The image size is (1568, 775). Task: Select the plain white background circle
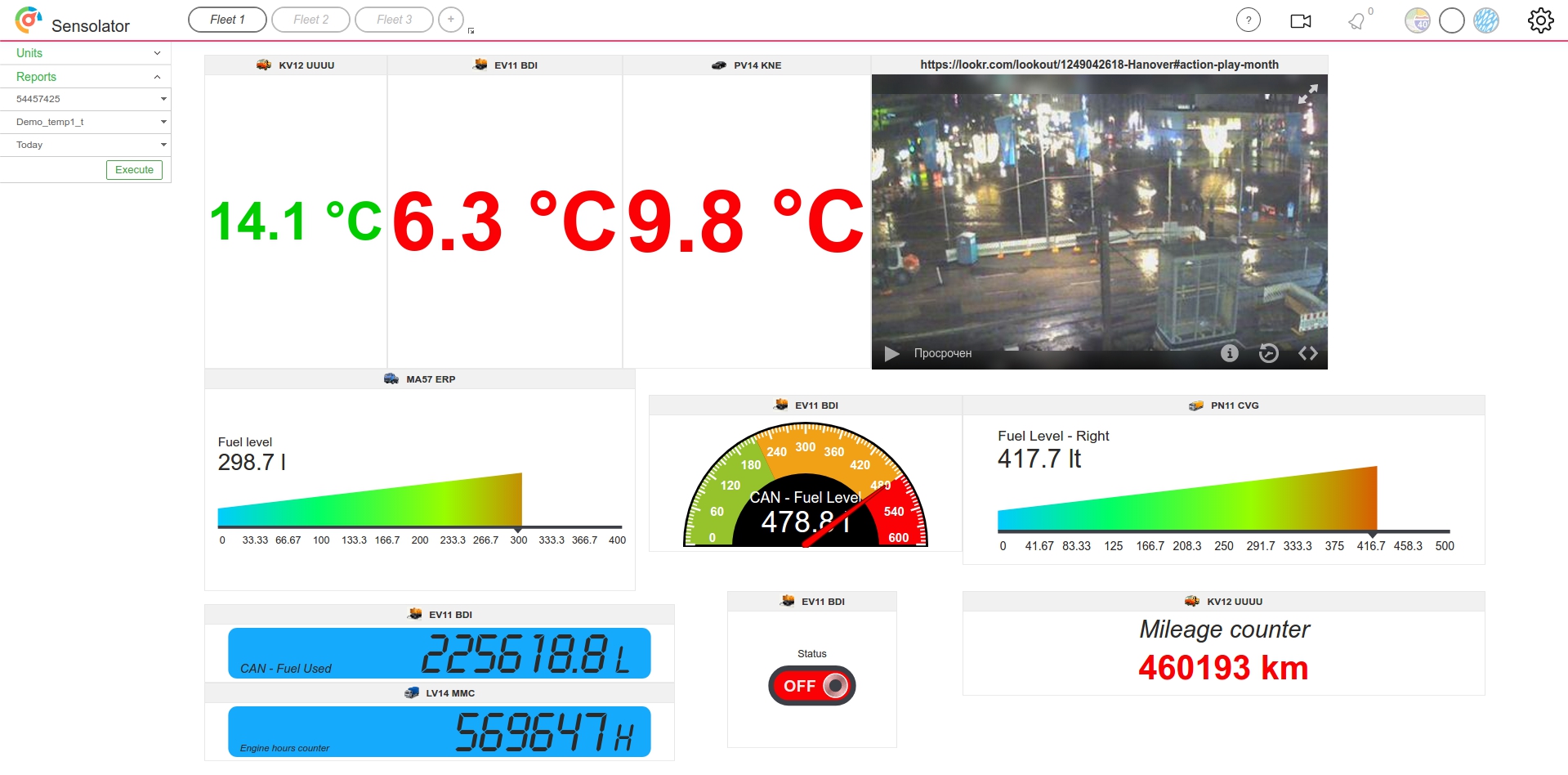(1451, 20)
